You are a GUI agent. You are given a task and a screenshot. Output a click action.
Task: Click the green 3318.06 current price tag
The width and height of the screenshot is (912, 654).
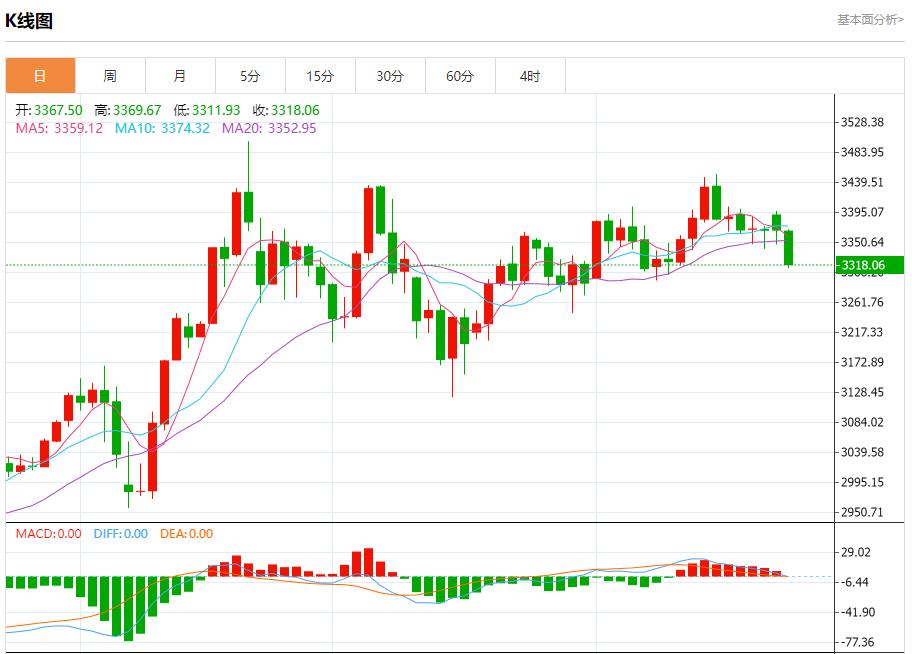[x=866, y=265]
